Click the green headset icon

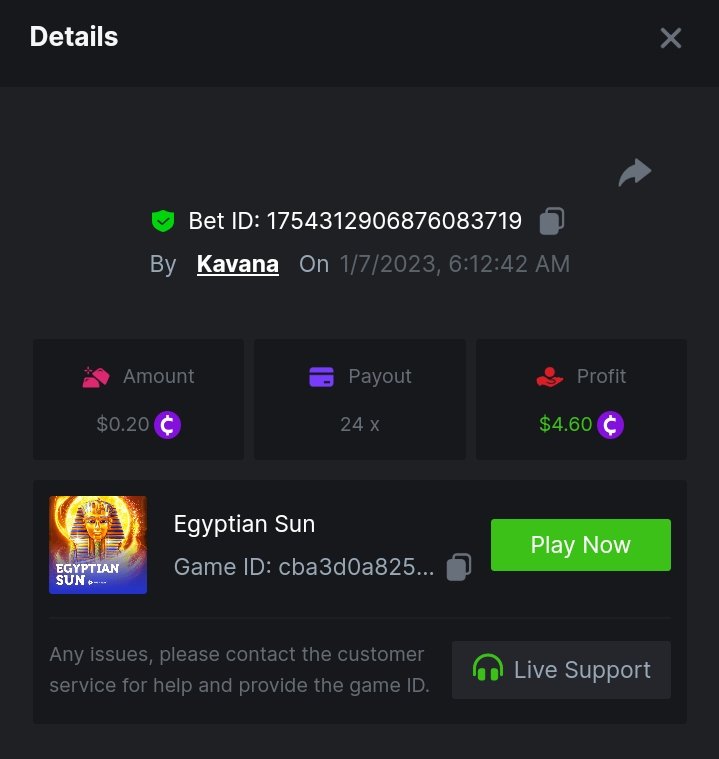click(488, 669)
